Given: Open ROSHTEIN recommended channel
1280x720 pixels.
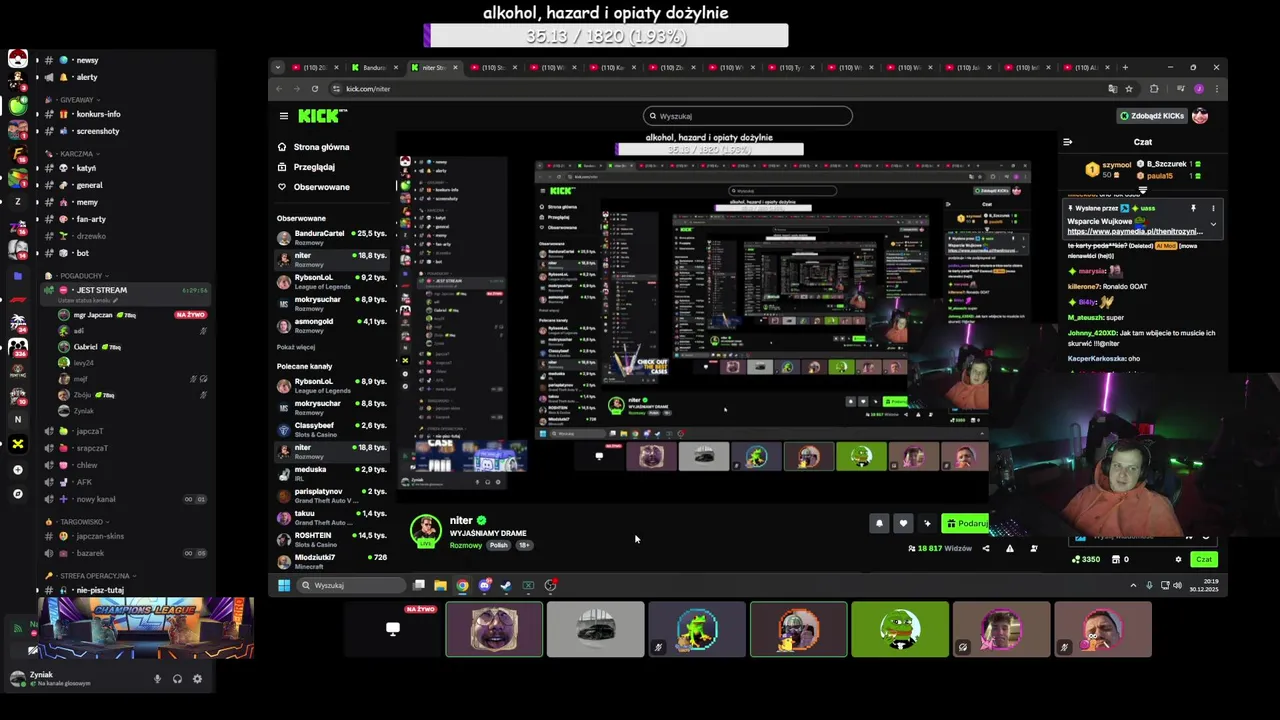Looking at the screenshot, I should (x=333, y=539).
